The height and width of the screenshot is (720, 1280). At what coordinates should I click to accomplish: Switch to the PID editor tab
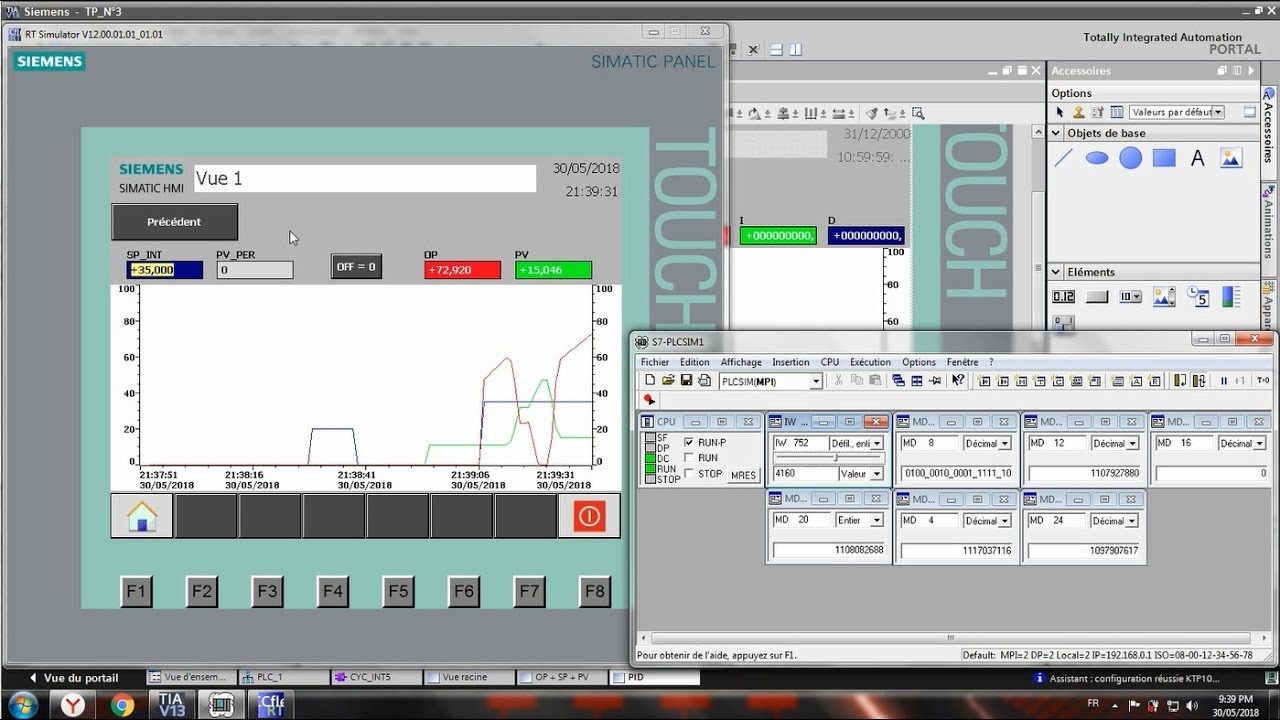click(656, 677)
